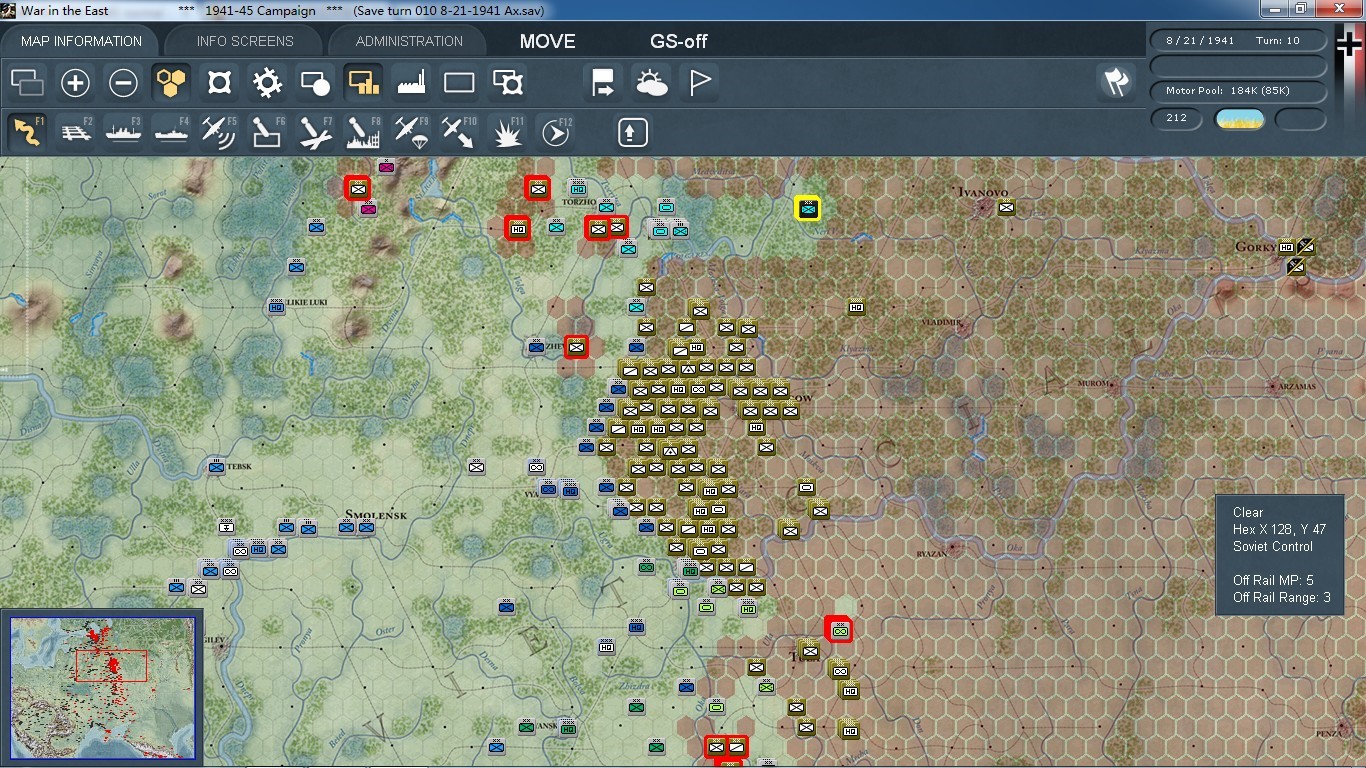
Task: Click the F12 end turn arrow icon
Action: (x=556, y=132)
